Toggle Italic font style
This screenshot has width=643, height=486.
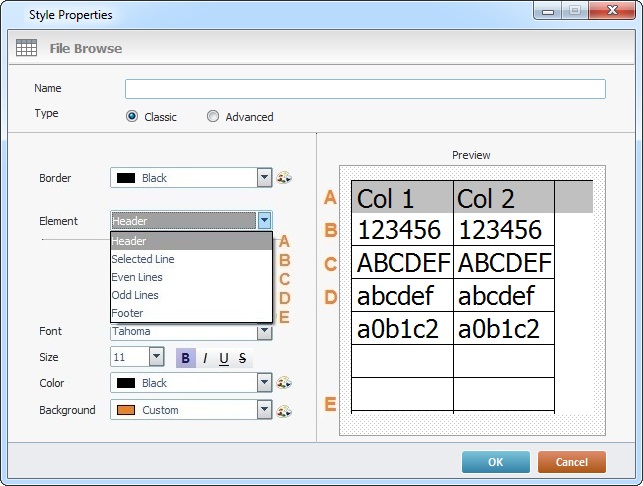point(205,358)
